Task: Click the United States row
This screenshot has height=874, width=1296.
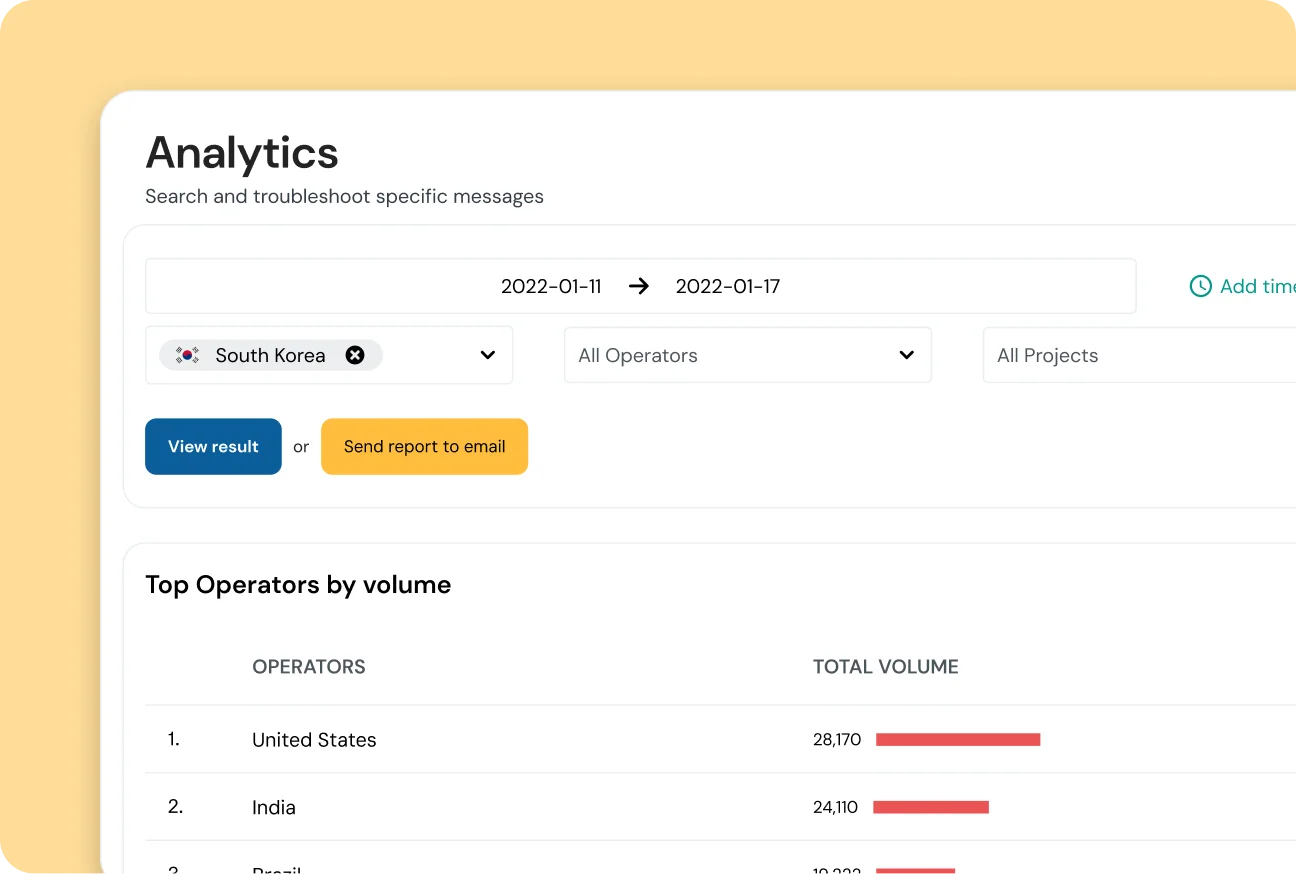Action: pyautogui.click(x=313, y=740)
